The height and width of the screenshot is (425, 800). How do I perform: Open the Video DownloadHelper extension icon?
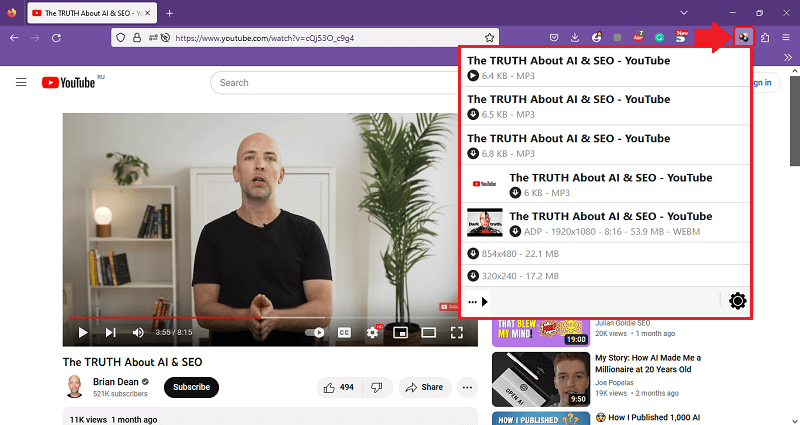coord(744,37)
